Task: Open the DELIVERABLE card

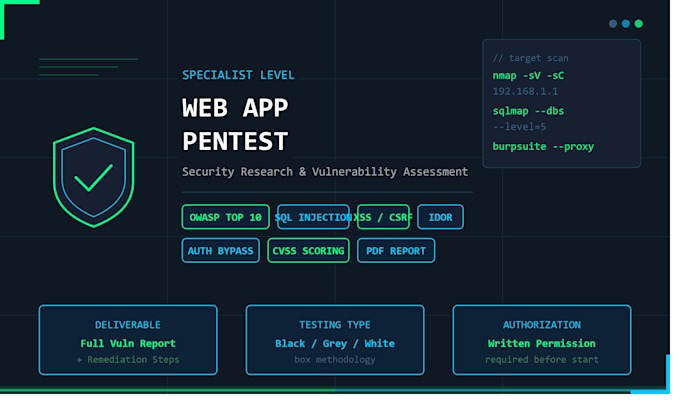Action: pos(128,340)
